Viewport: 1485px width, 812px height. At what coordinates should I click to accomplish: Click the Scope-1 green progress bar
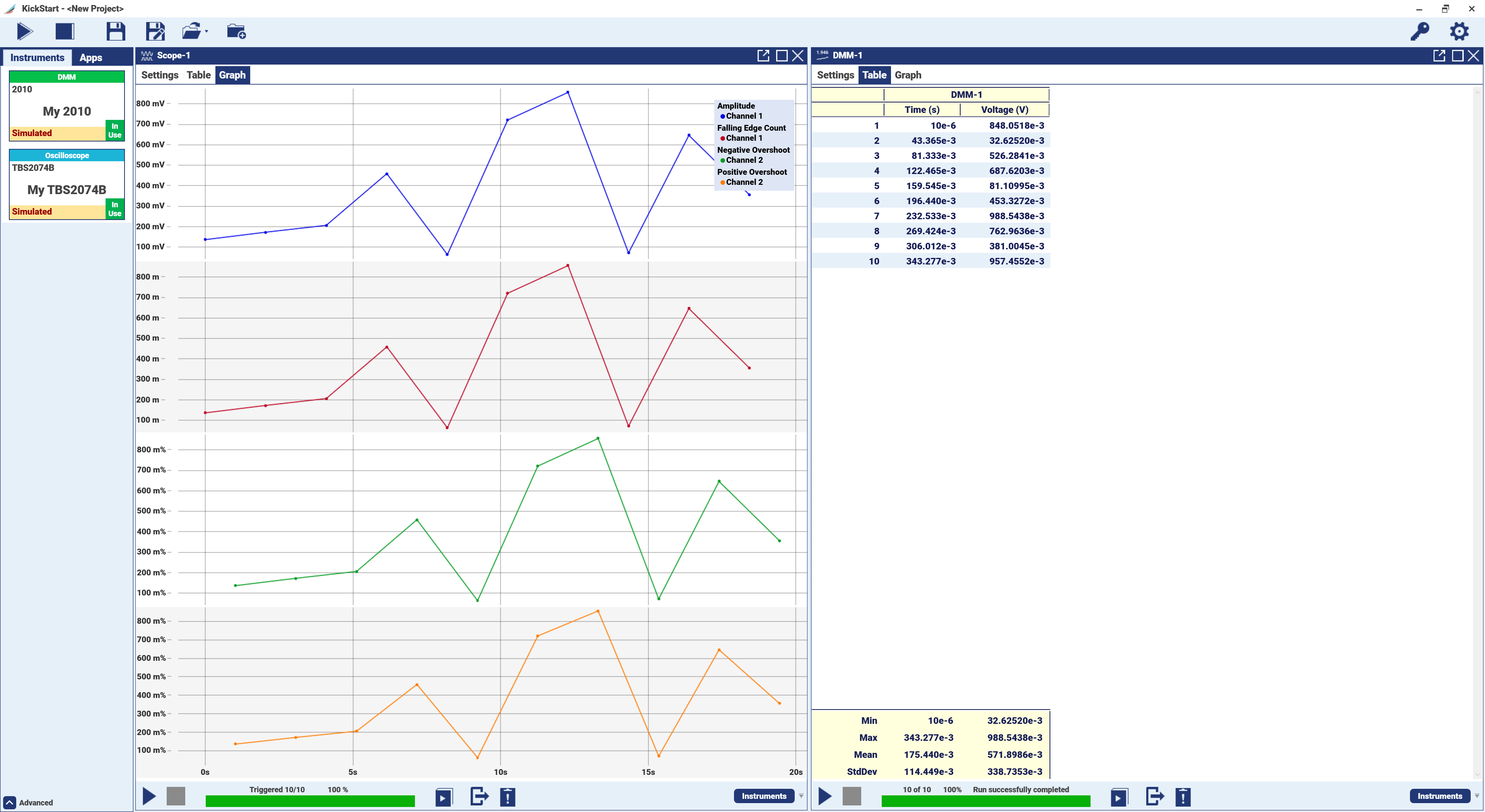point(310,801)
